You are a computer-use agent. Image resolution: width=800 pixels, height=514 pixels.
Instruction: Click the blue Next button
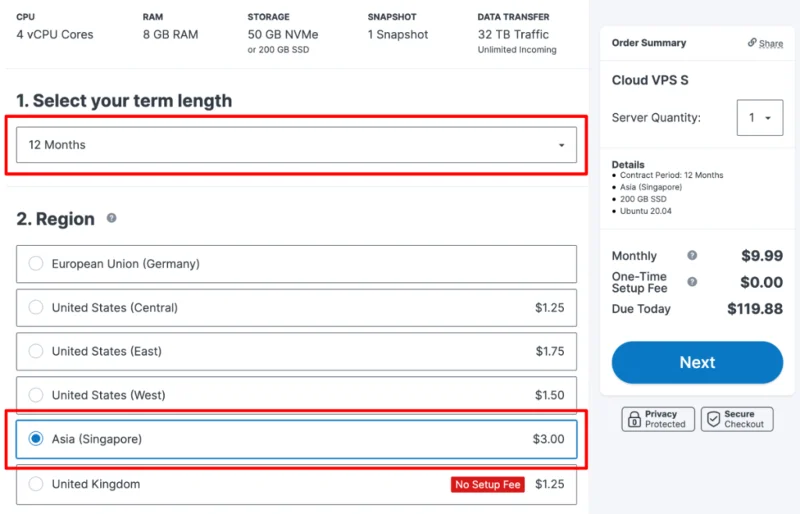click(x=697, y=362)
